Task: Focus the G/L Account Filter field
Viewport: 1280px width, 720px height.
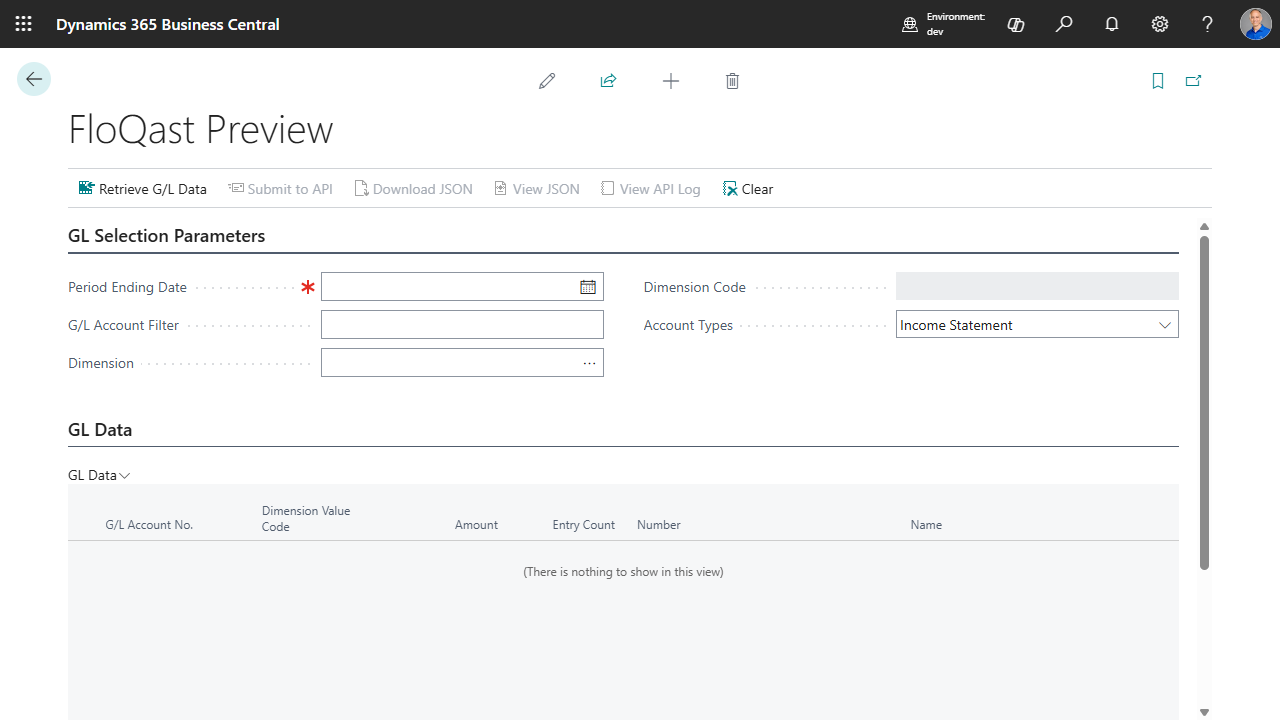Action: pyautogui.click(x=462, y=325)
